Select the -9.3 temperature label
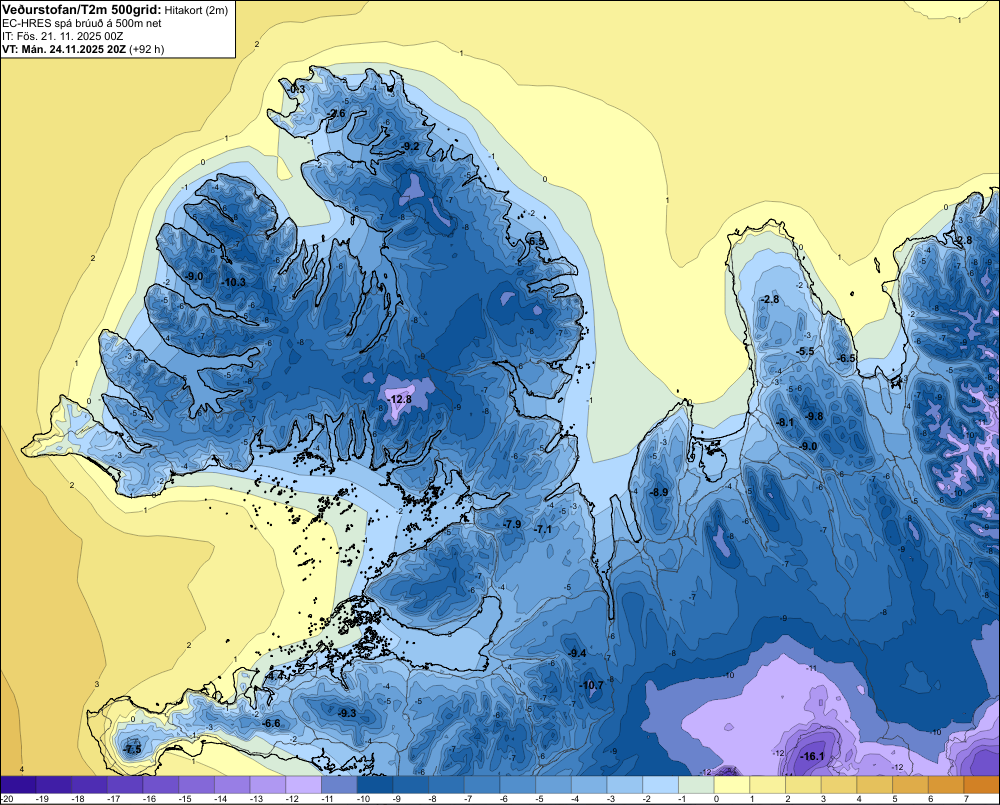Viewport: 1000px width, 805px height. tap(347, 713)
